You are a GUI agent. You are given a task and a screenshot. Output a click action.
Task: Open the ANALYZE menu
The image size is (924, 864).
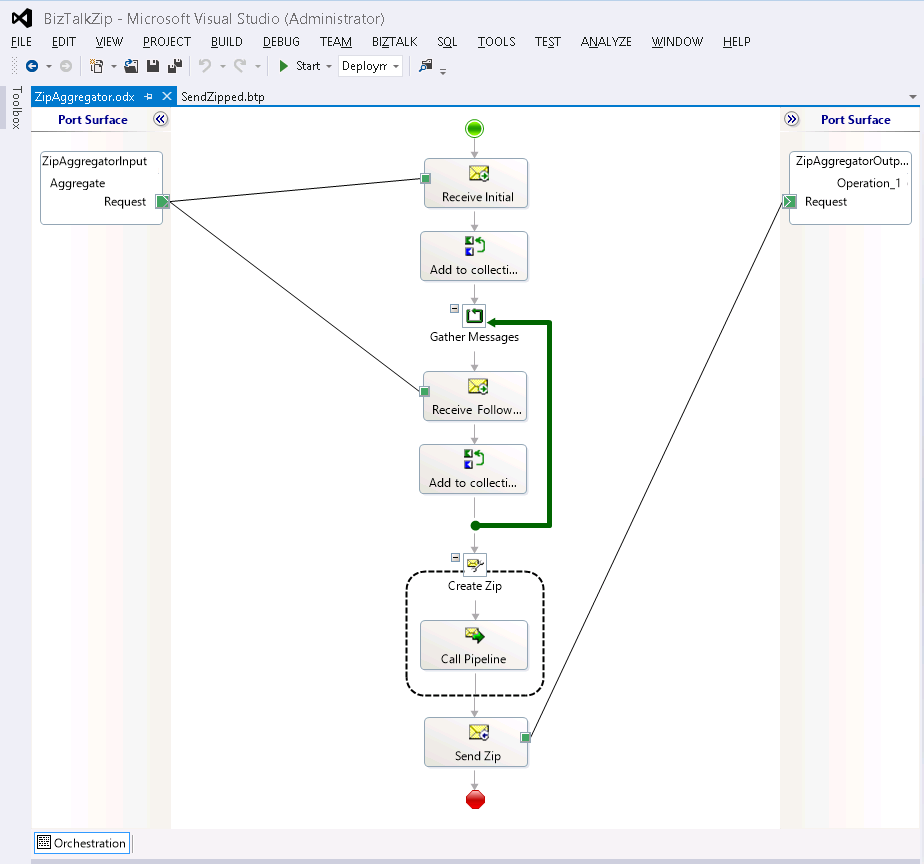click(x=606, y=42)
